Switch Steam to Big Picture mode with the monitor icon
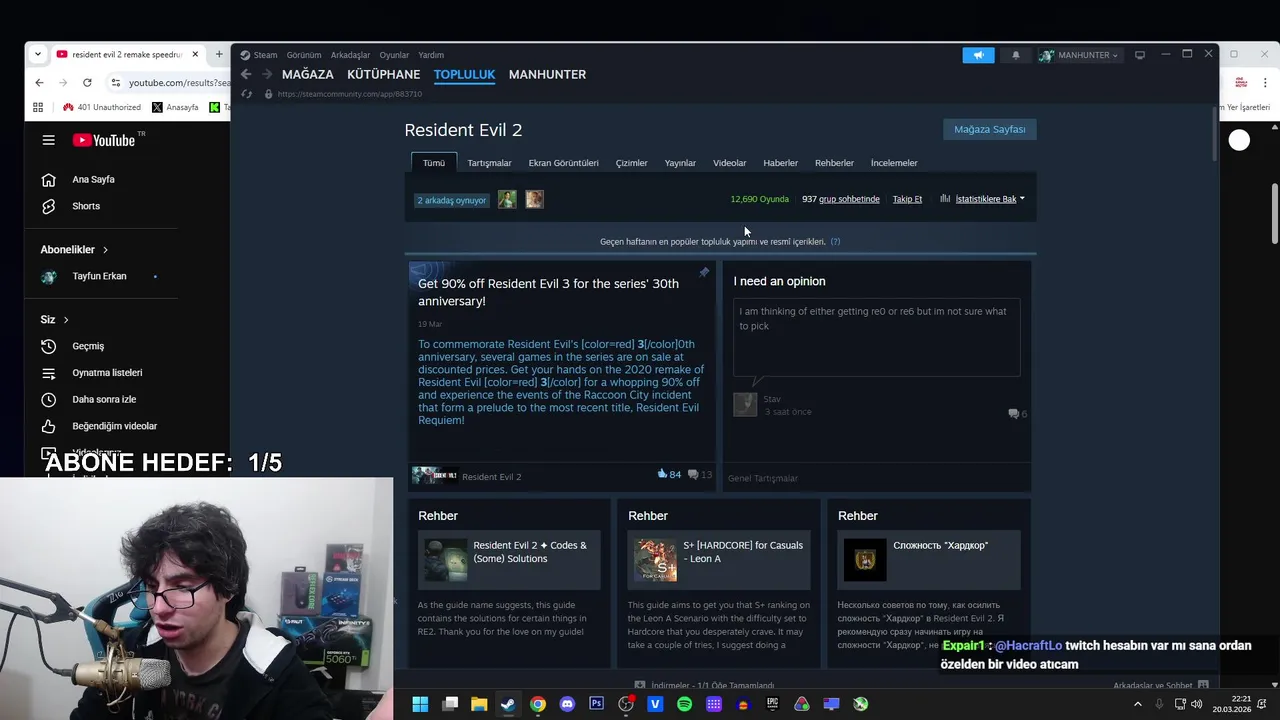 (1139, 55)
